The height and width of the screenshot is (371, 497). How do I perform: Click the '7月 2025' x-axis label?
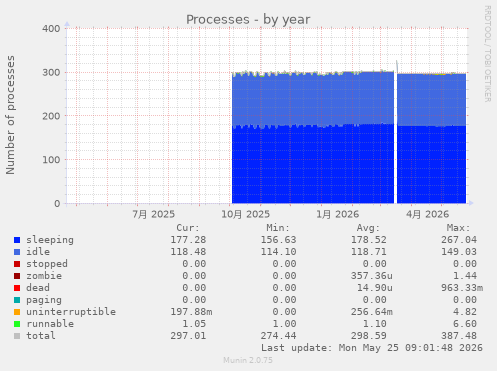153,214
